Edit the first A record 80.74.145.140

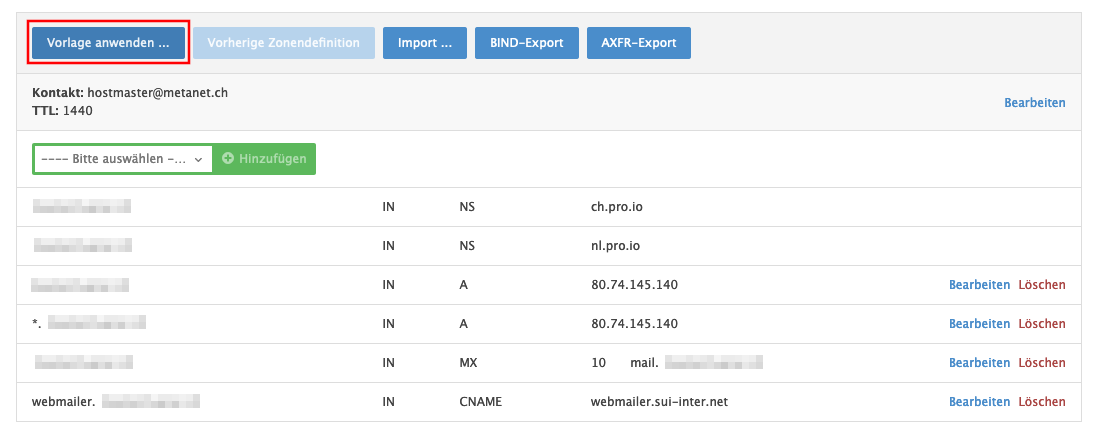click(978, 285)
